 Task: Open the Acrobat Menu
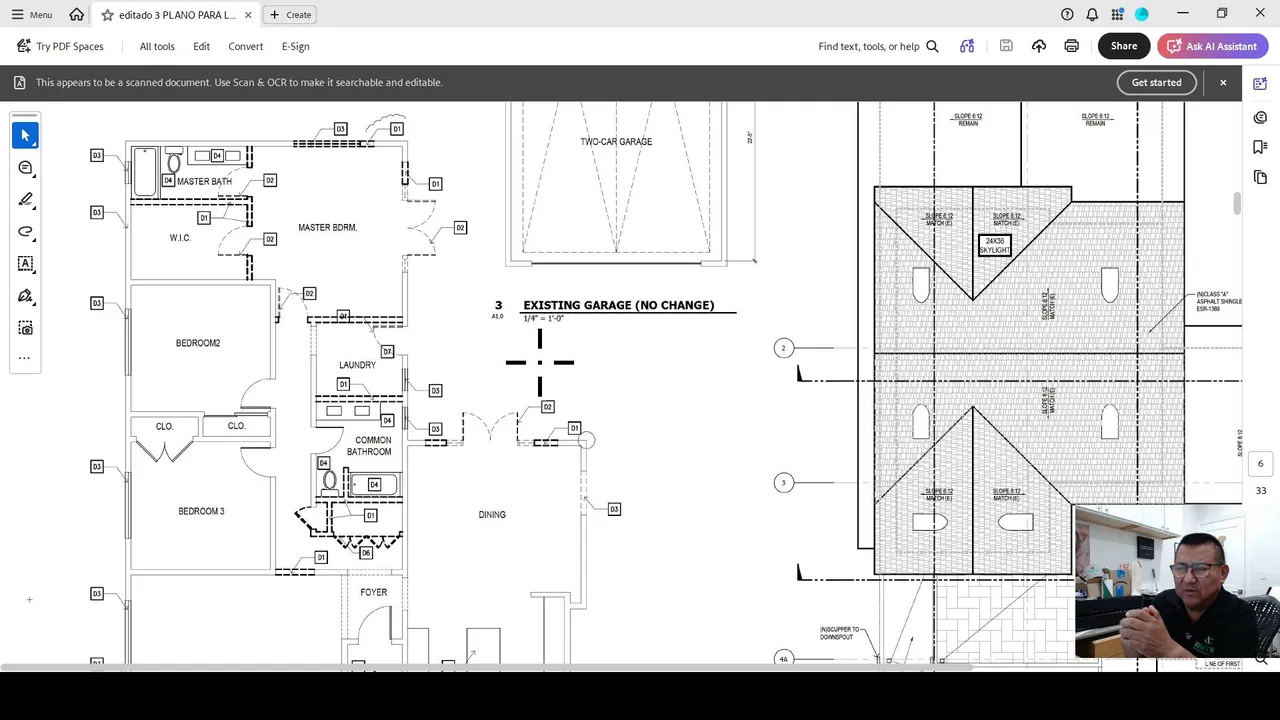tap(31, 15)
